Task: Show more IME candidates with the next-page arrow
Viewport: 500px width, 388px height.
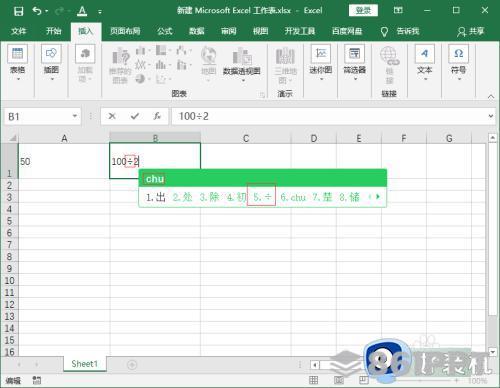Action: [x=378, y=197]
